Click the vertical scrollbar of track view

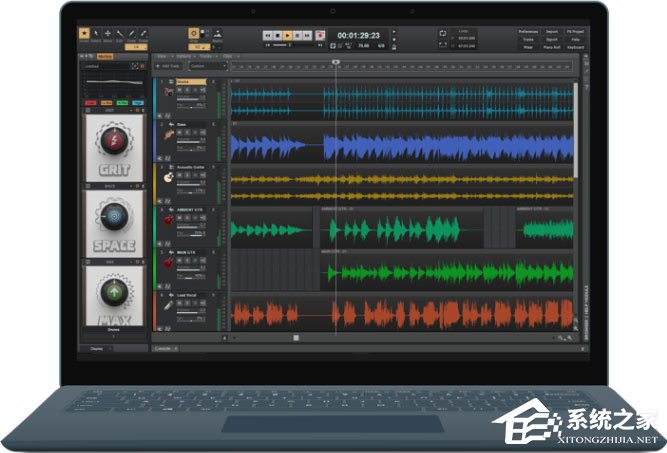click(576, 130)
